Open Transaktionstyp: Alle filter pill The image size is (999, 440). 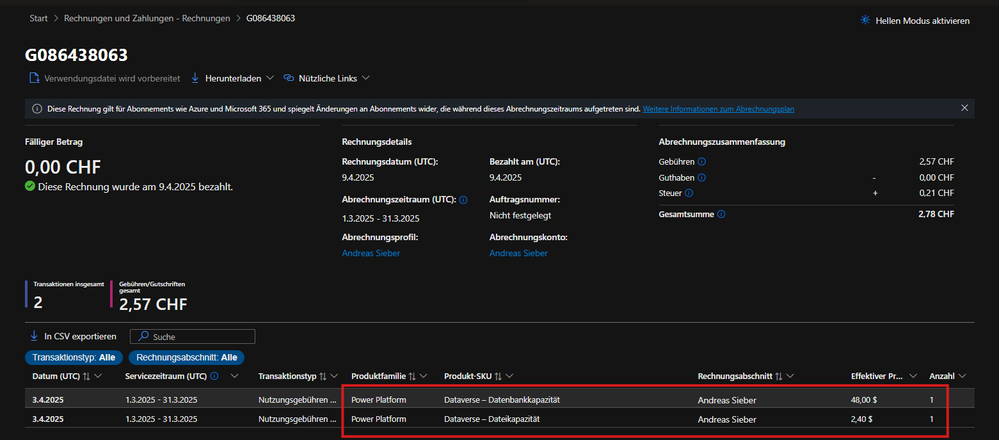[x=74, y=358]
